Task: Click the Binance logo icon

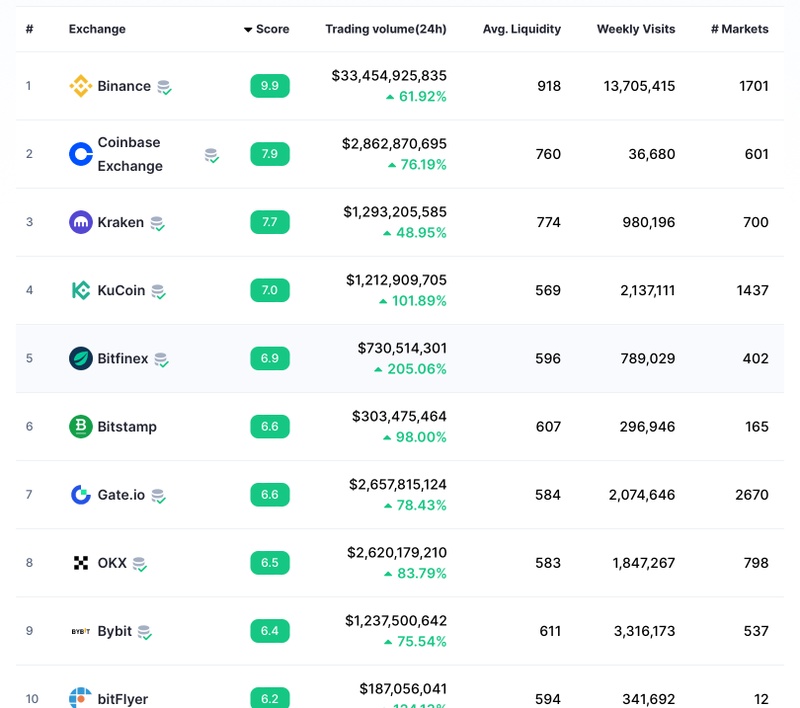Action: pos(81,86)
